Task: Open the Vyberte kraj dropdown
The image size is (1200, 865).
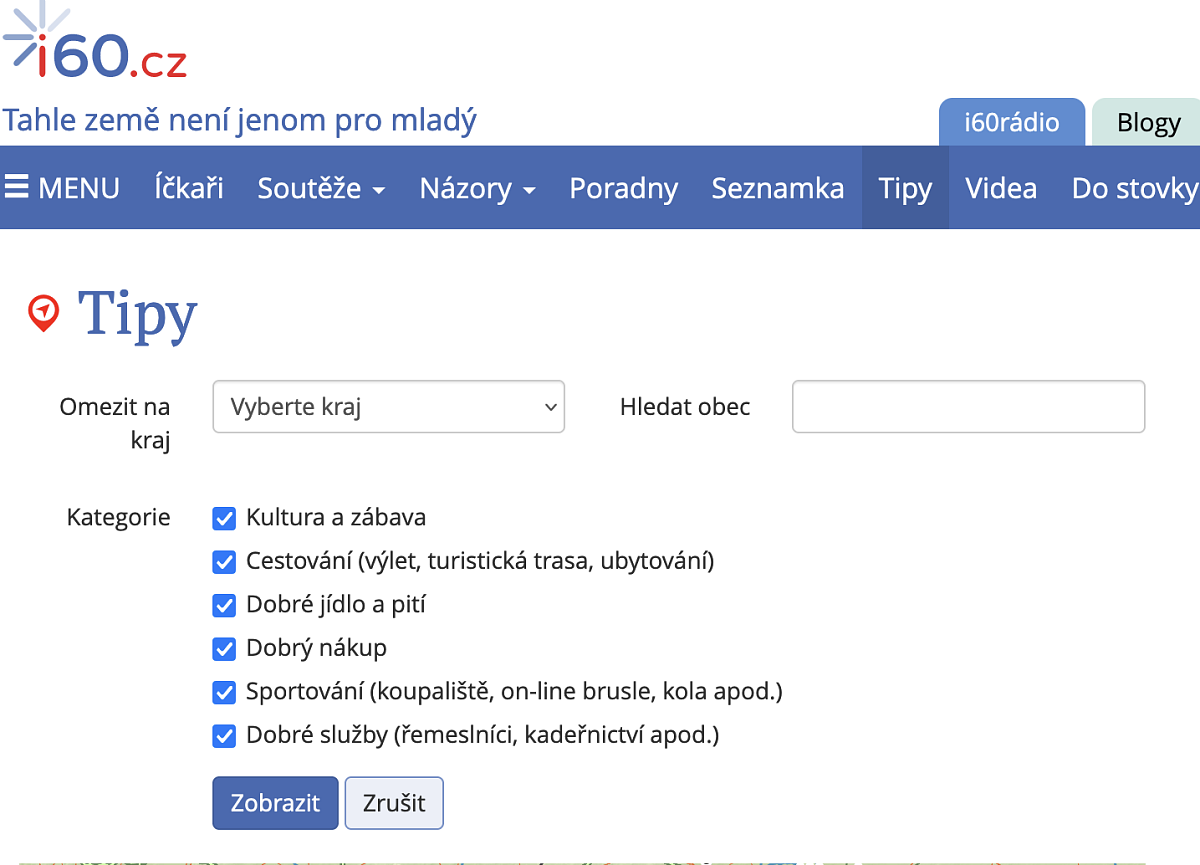Action: pos(388,407)
